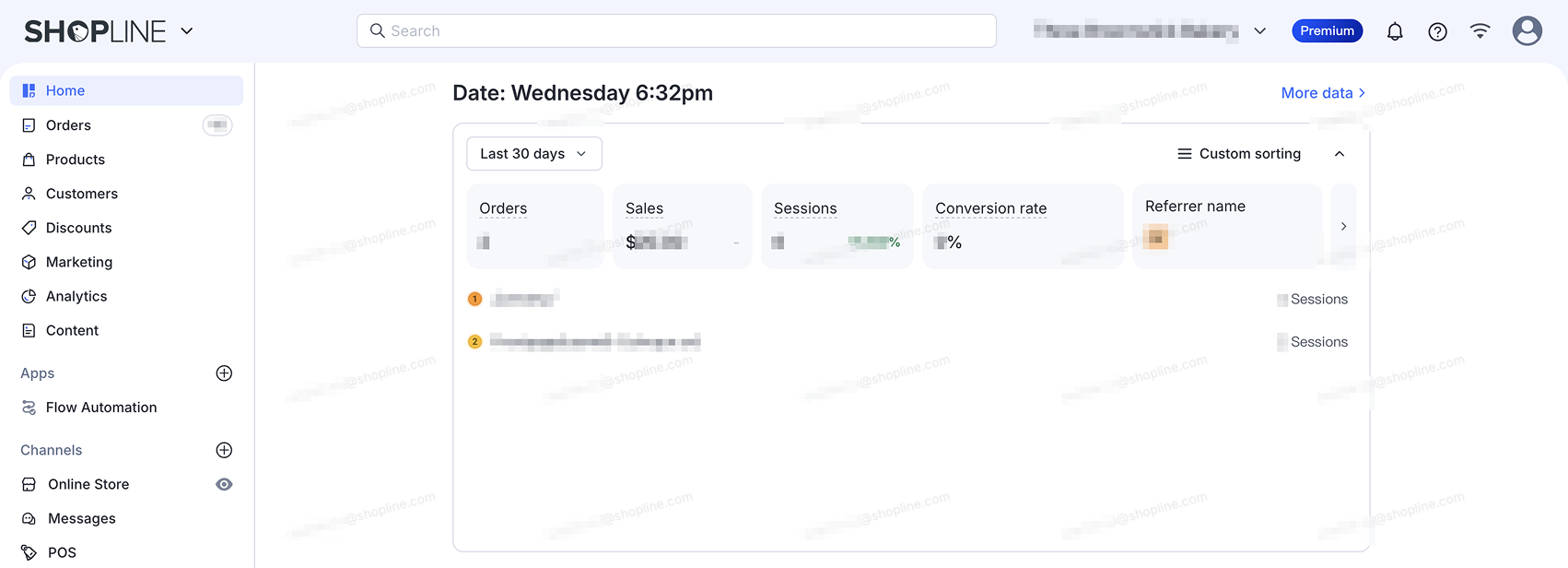1568x568 pixels.
Task: Open the user account avatar
Action: pos(1527,31)
